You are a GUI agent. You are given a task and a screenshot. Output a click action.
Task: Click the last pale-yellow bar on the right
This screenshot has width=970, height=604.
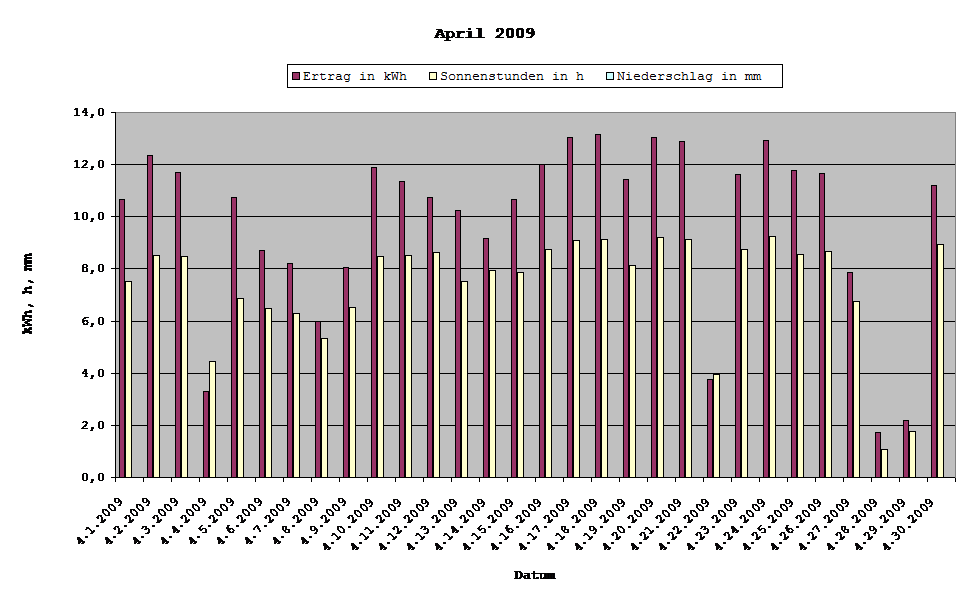(941, 360)
